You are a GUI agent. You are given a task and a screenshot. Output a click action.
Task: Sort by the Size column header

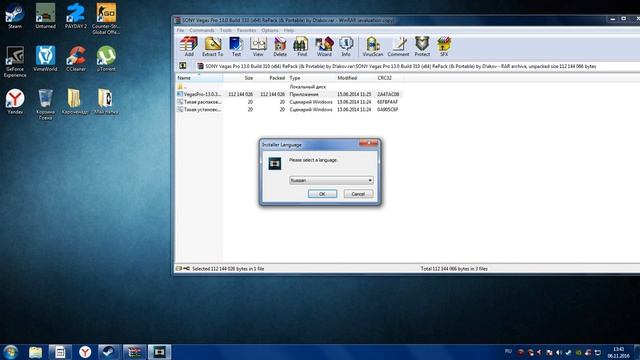239,78
